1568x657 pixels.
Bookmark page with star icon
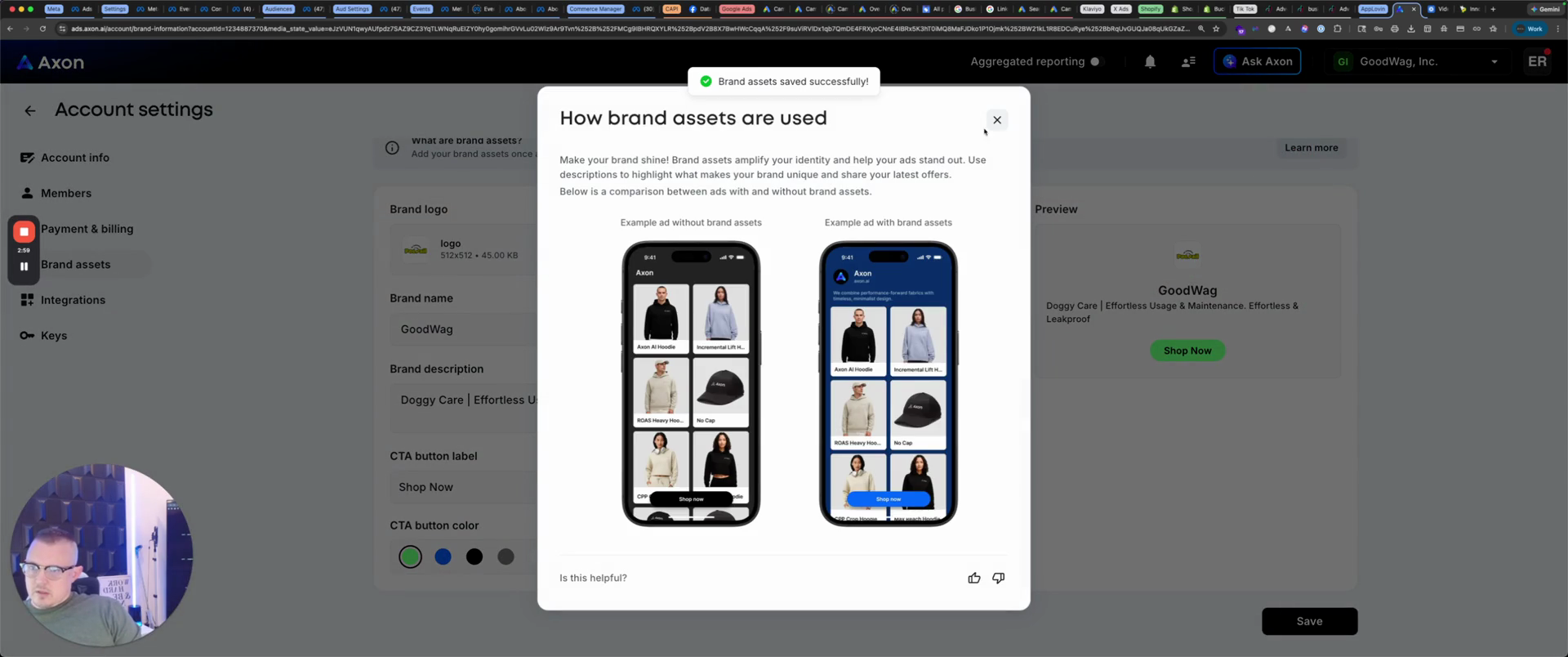(1216, 29)
